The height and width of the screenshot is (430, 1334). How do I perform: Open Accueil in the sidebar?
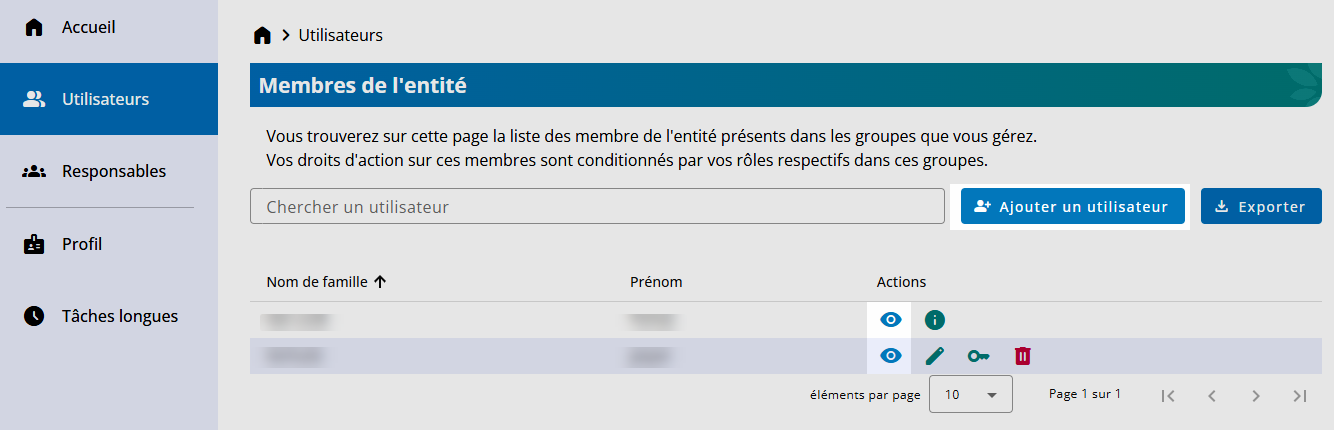(88, 27)
